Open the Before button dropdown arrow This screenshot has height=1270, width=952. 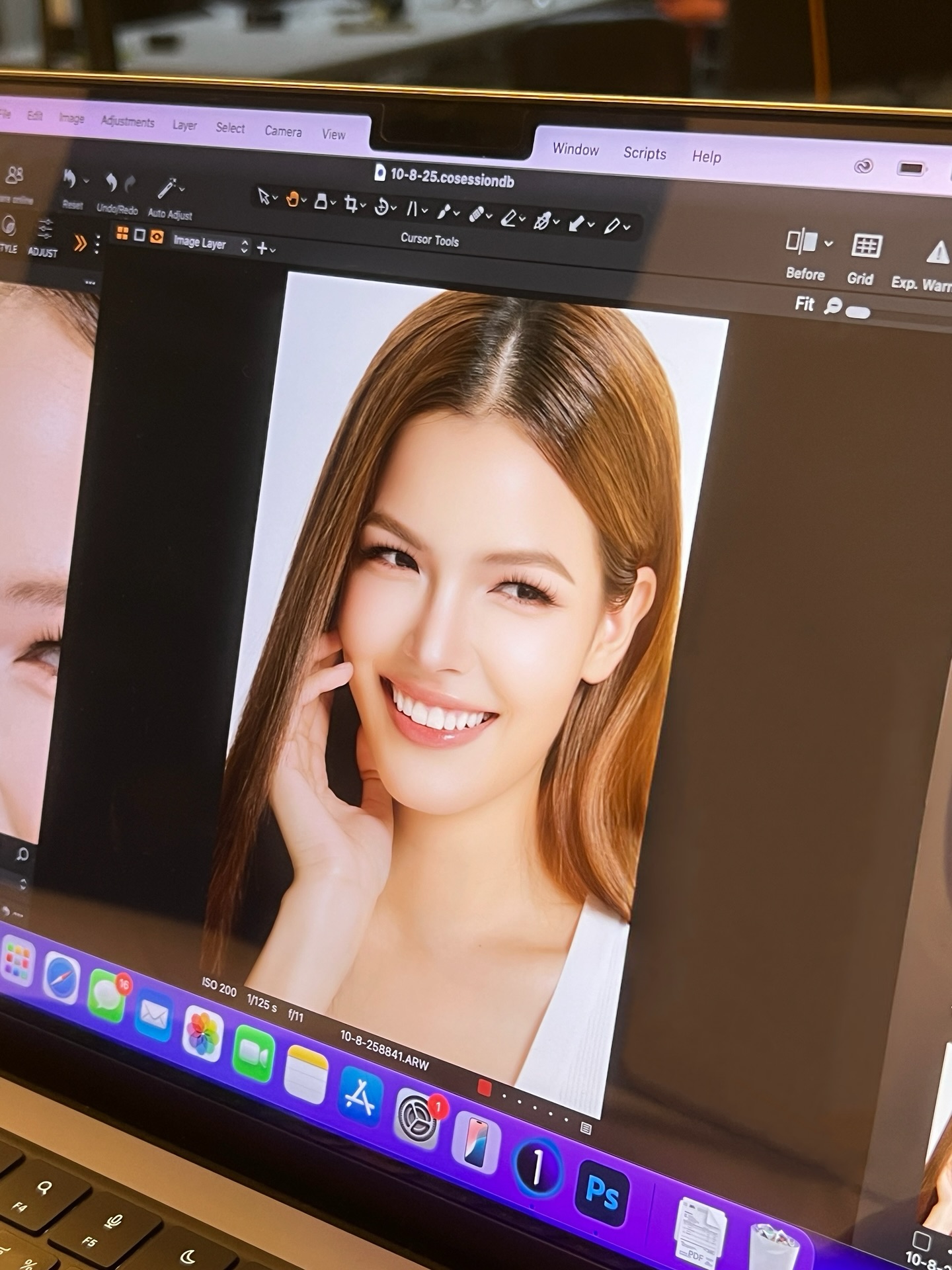tap(828, 243)
